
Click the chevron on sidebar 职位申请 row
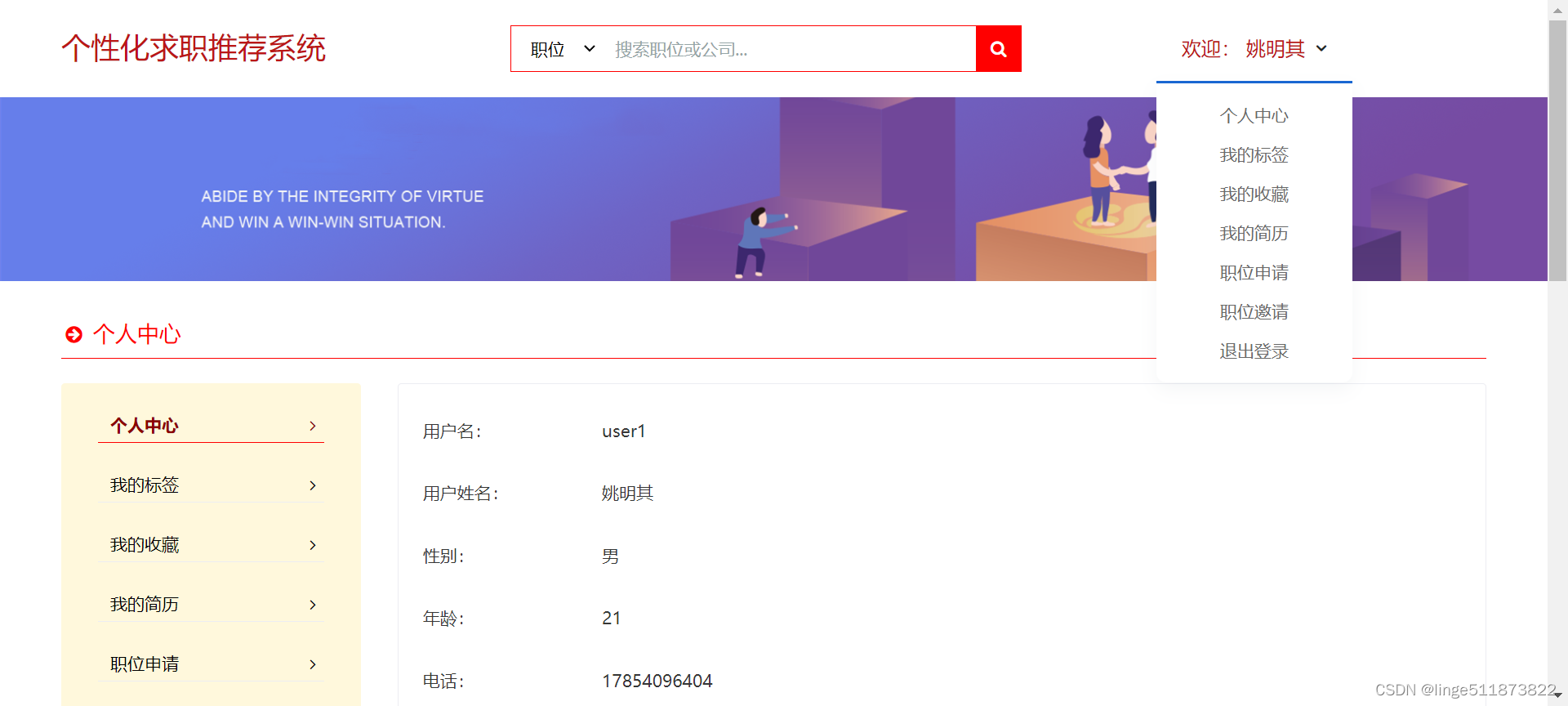pyautogui.click(x=313, y=664)
